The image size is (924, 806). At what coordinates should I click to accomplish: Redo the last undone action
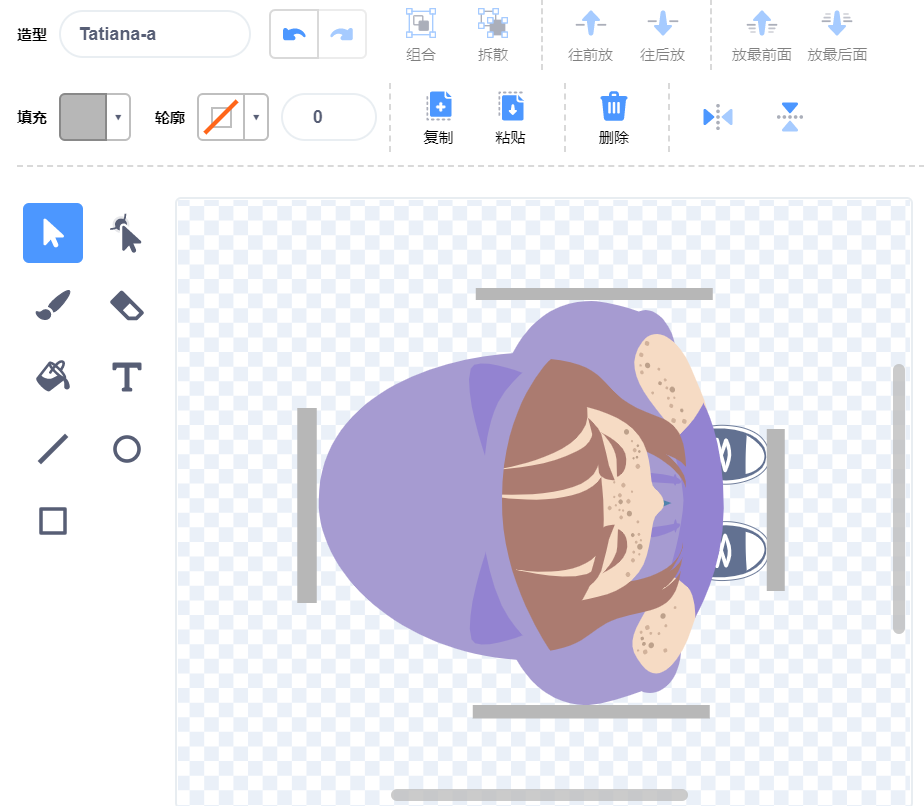pyautogui.click(x=342, y=34)
